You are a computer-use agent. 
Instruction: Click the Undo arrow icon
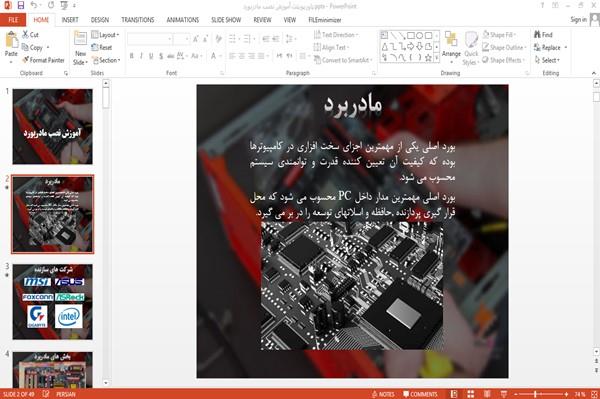point(34,5)
